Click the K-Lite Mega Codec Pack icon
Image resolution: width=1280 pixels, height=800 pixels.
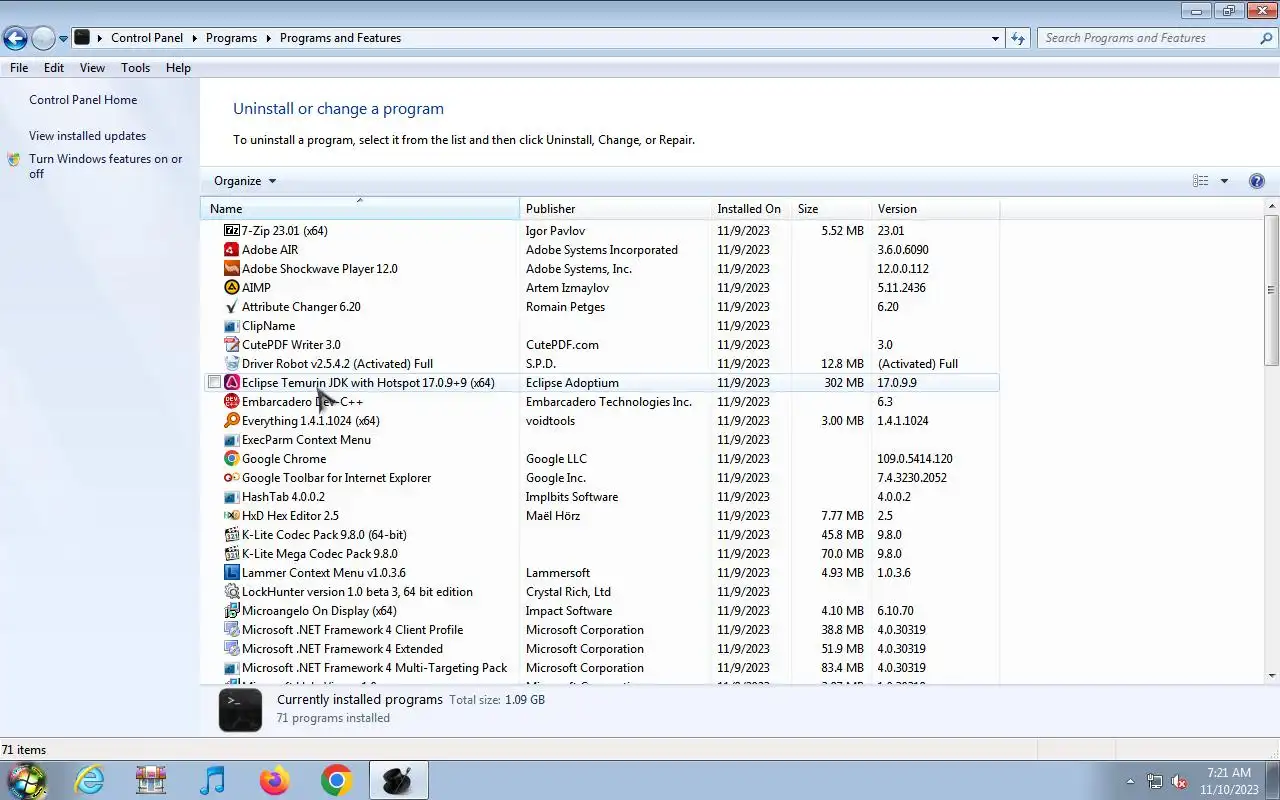pyautogui.click(x=232, y=554)
